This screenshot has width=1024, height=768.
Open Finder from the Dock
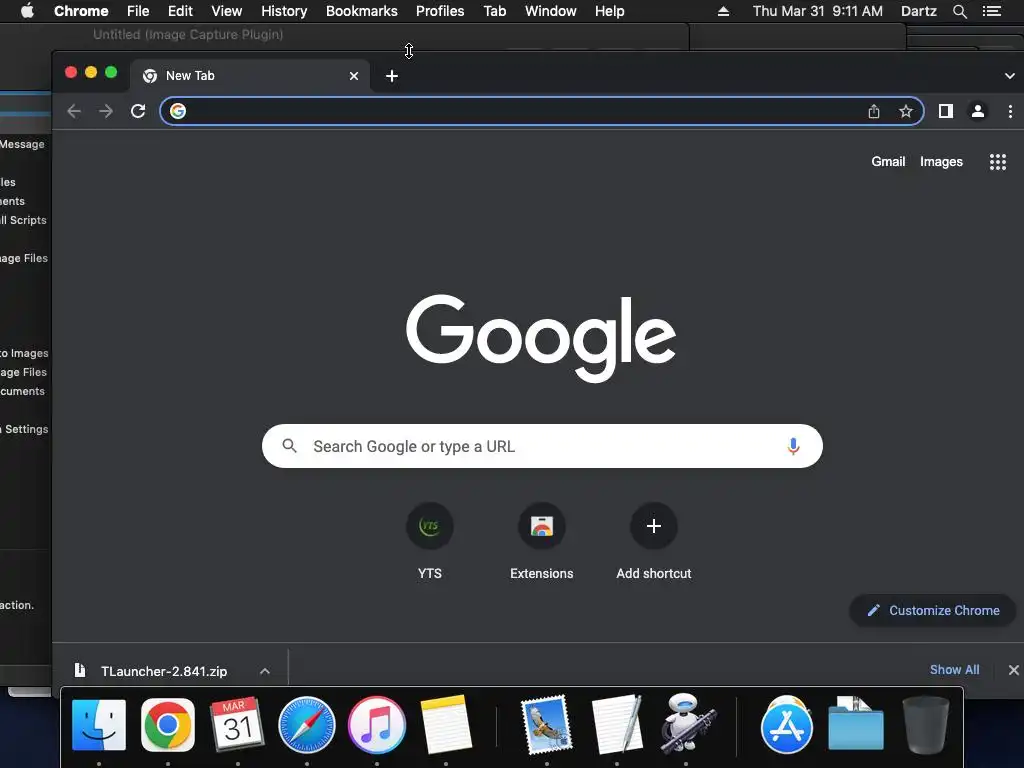(99, 725)
